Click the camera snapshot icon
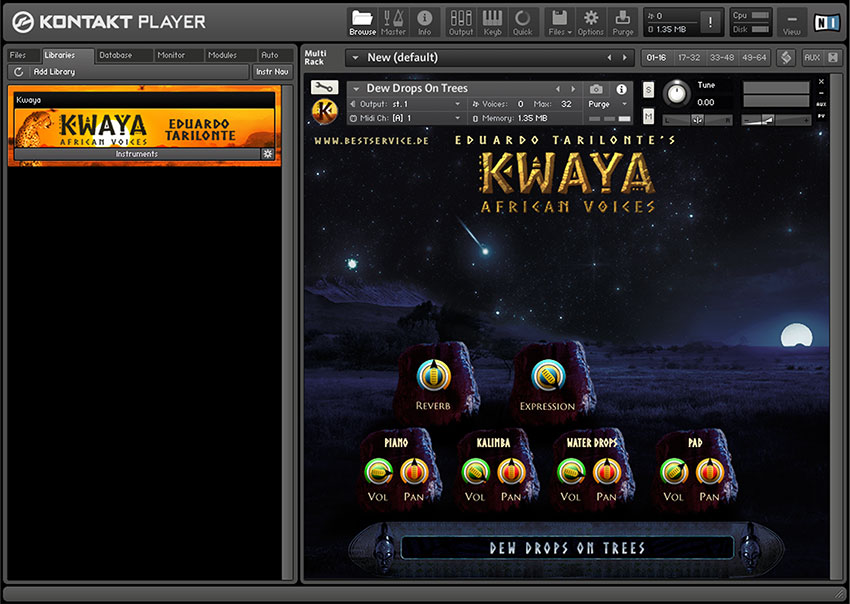850x604 pixels. click(x=596, y=89)
